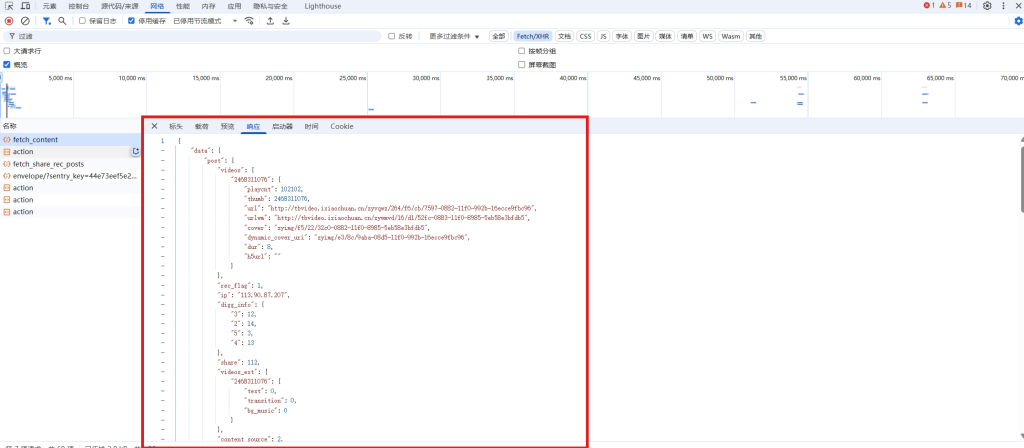Toggle the 反转 filter checkbox

pos(392,36)
